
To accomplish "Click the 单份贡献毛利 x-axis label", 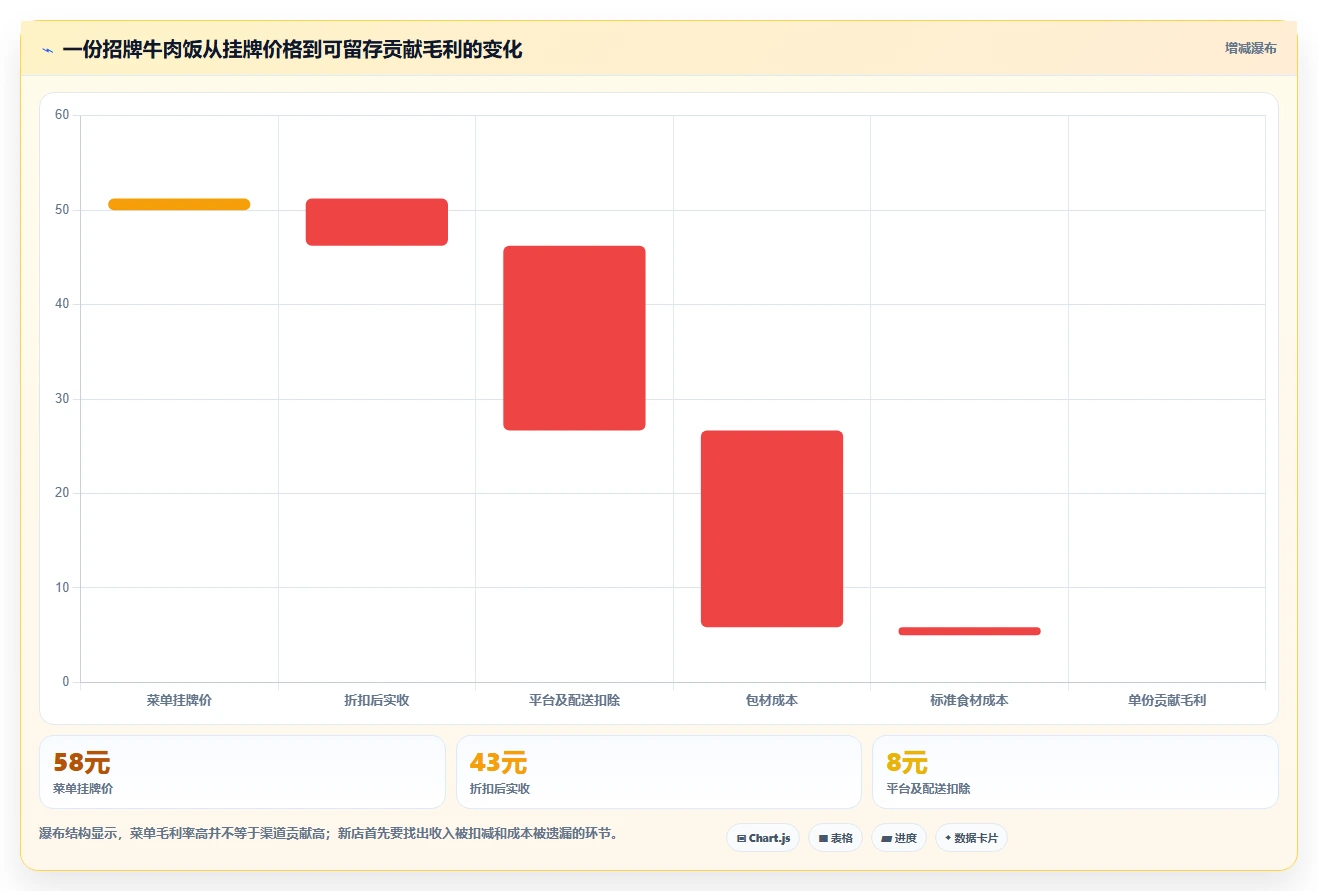I will 1167,700.
